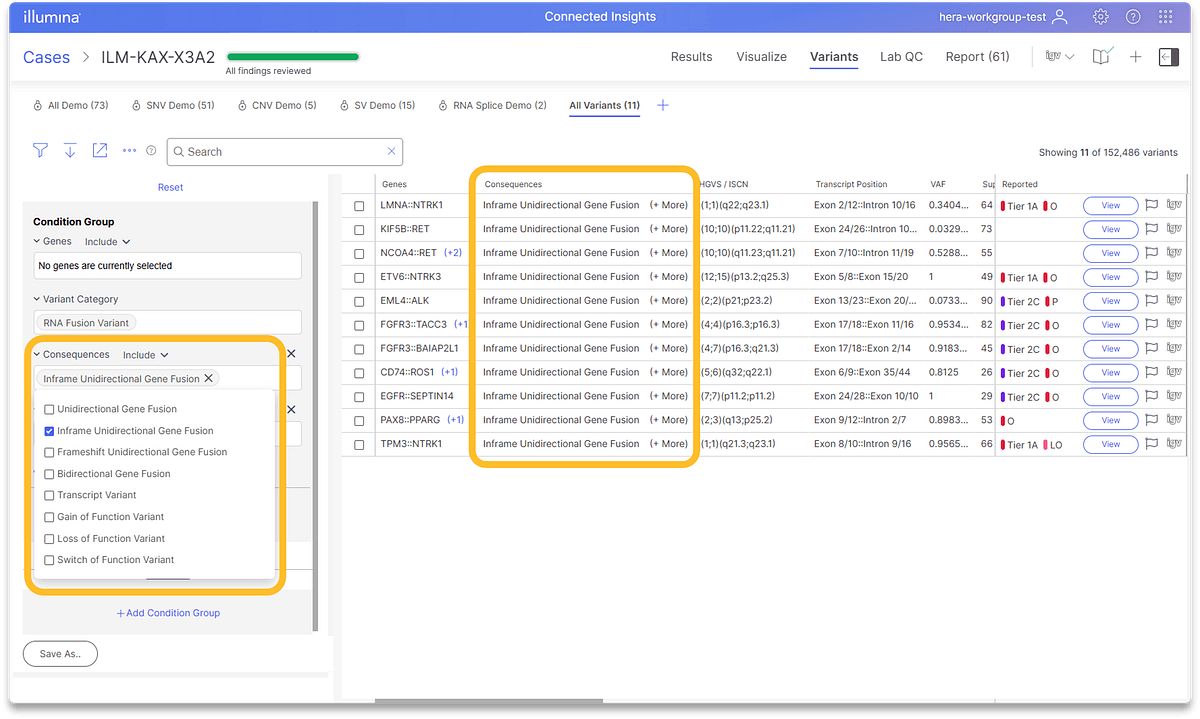Click View button for KIF5B::RET
The width and height of the screenshot is (1200, 719).
pos(1110,229)
